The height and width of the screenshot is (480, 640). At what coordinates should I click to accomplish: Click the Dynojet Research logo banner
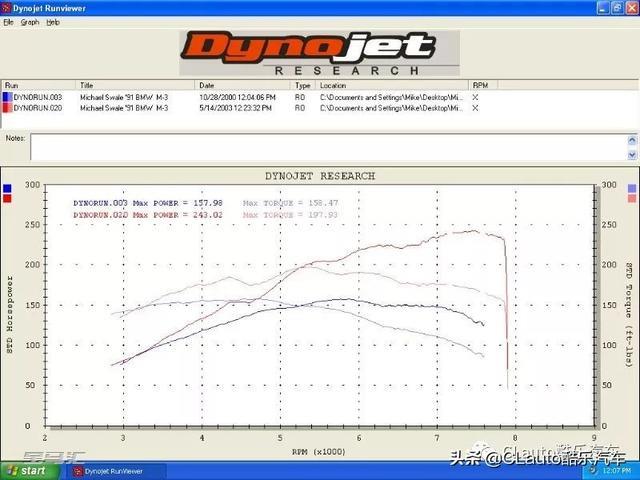point(320,53)
